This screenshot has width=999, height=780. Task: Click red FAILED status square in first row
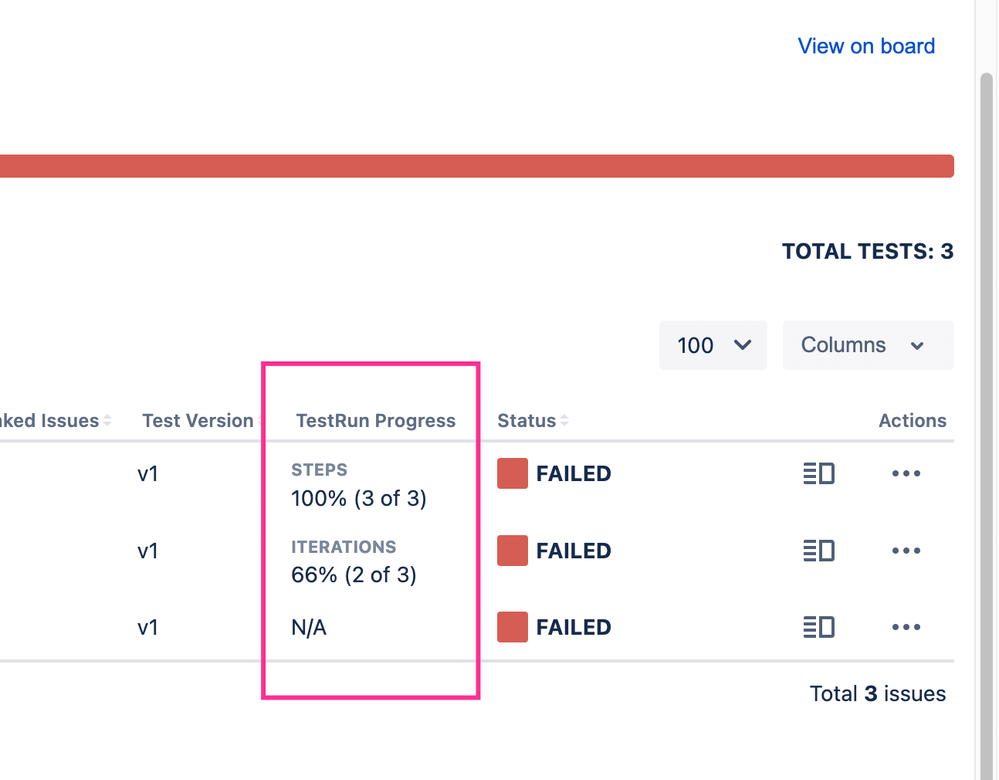(x=512, y=474)
